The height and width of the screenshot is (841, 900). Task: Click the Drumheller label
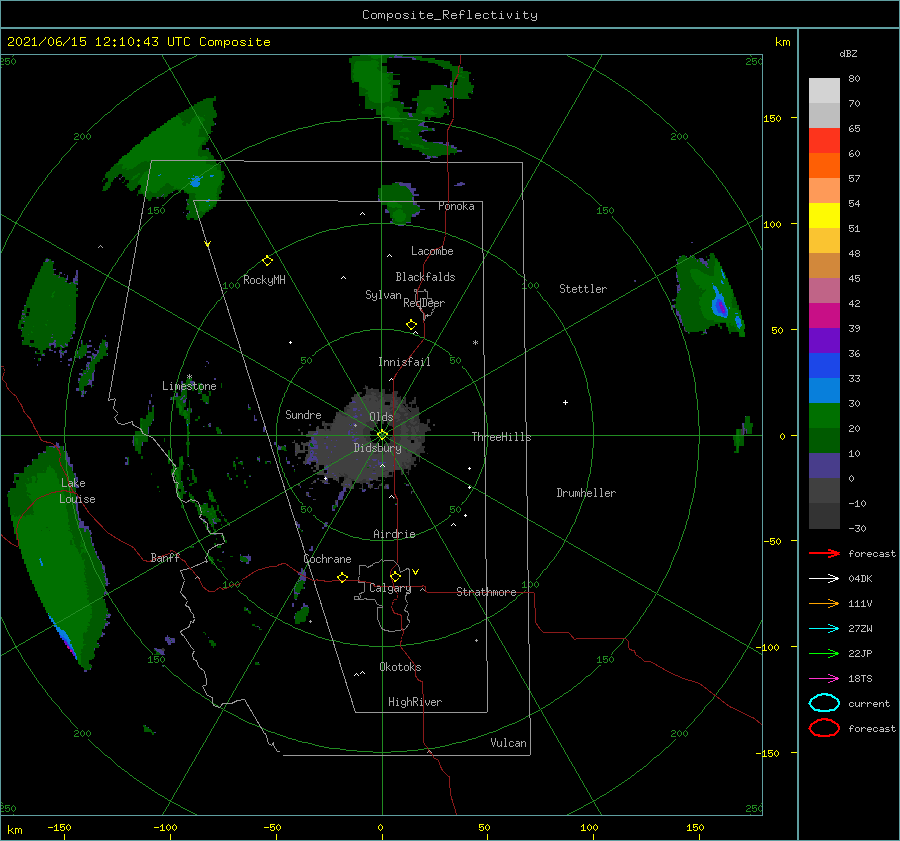[x=586, y=493]
